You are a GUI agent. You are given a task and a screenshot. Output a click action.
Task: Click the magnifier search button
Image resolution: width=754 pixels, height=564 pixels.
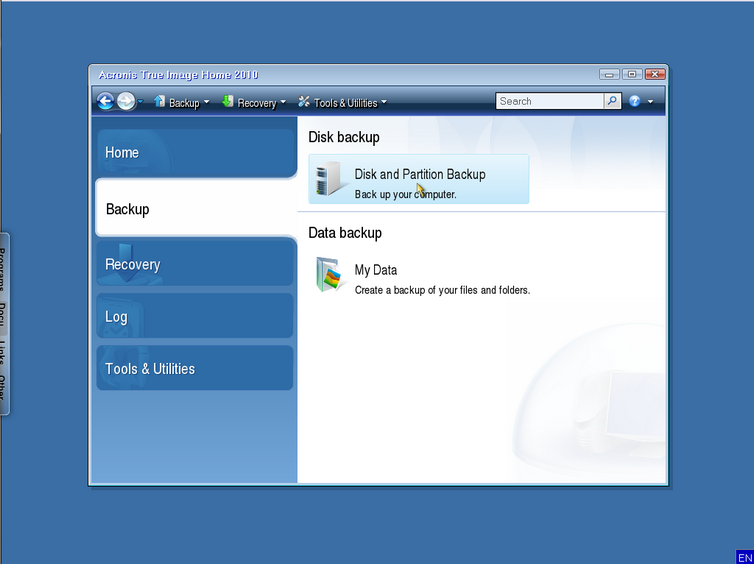point(612,101)
